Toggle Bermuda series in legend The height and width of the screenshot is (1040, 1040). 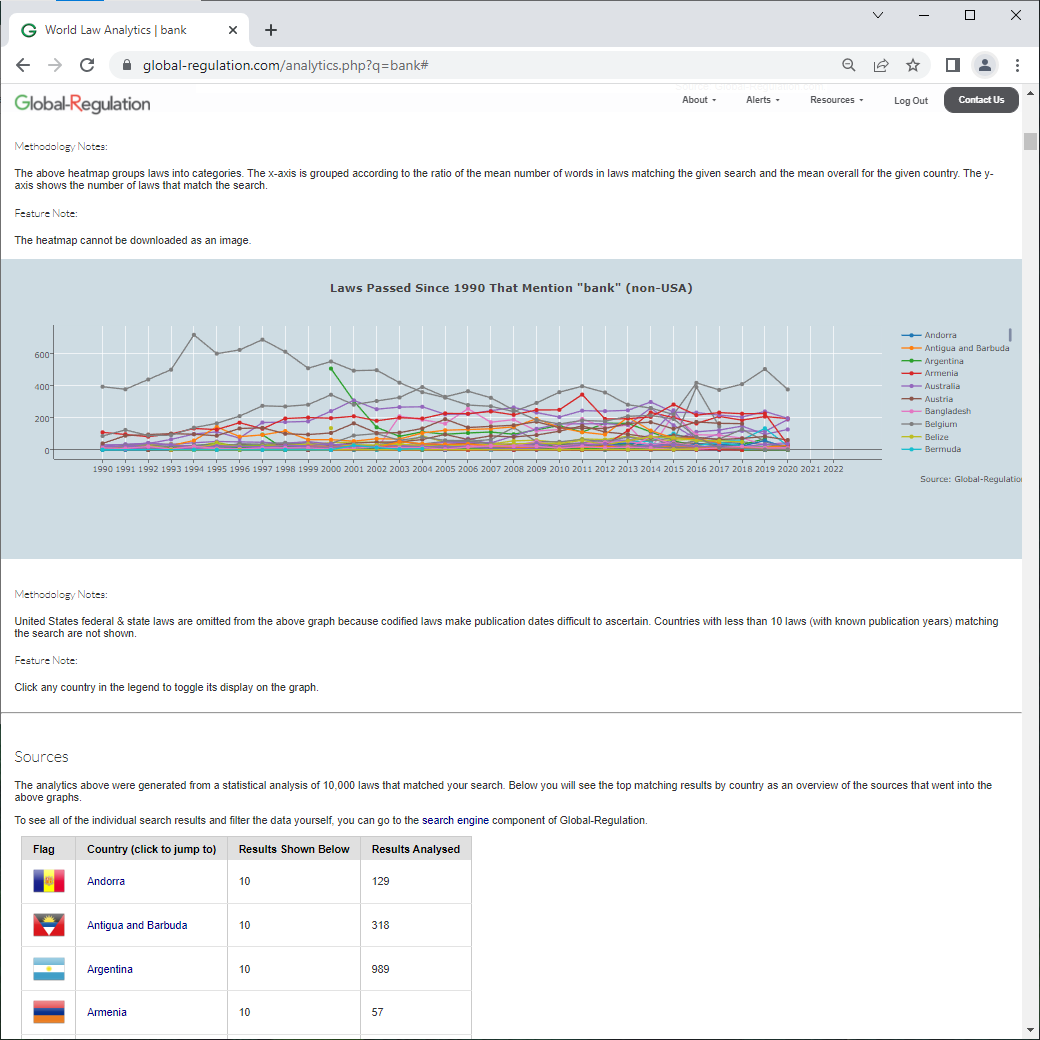931,449
